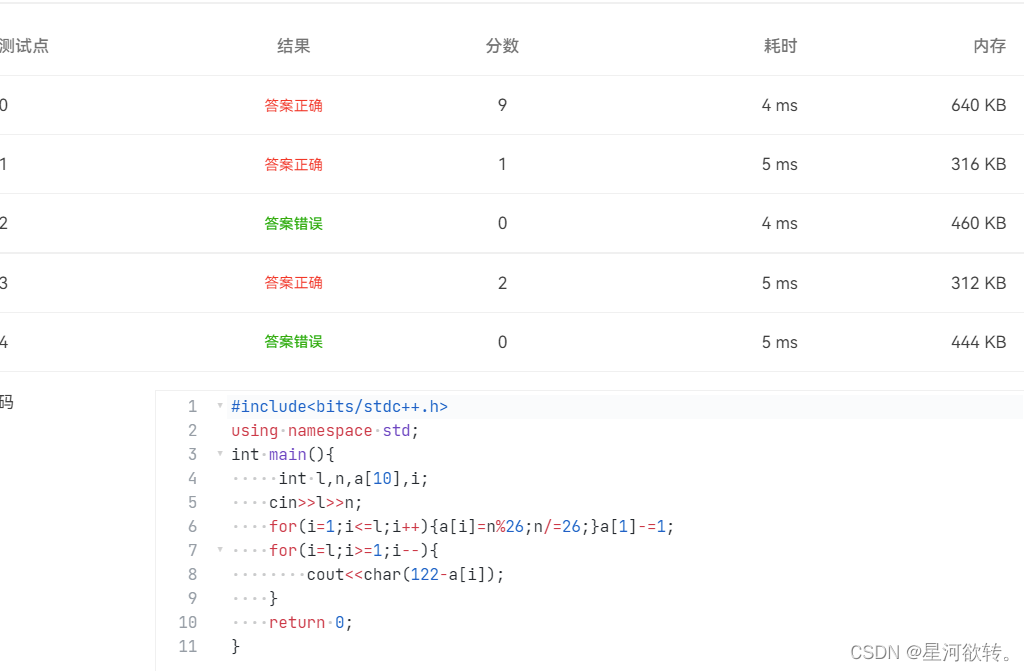Click the 640 KB memory value
Image resolution: width=1024 pixels, height=671 pixels.
click(x=978, y=105)
